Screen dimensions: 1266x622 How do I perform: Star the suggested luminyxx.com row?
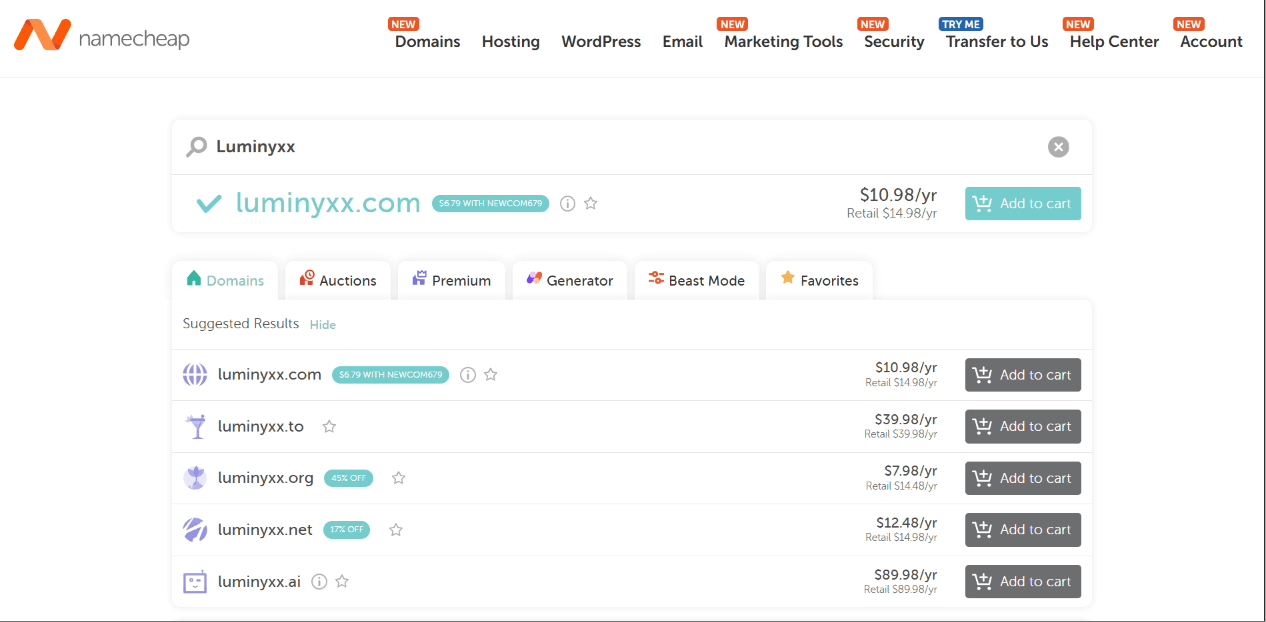[491, 375]
